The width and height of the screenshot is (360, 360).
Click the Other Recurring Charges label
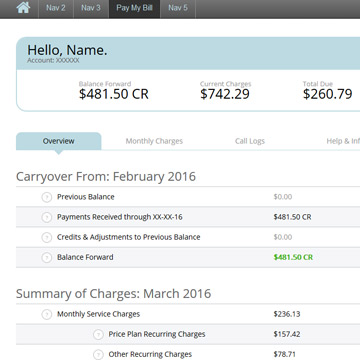pyautogui.click(x=150, y=354)
